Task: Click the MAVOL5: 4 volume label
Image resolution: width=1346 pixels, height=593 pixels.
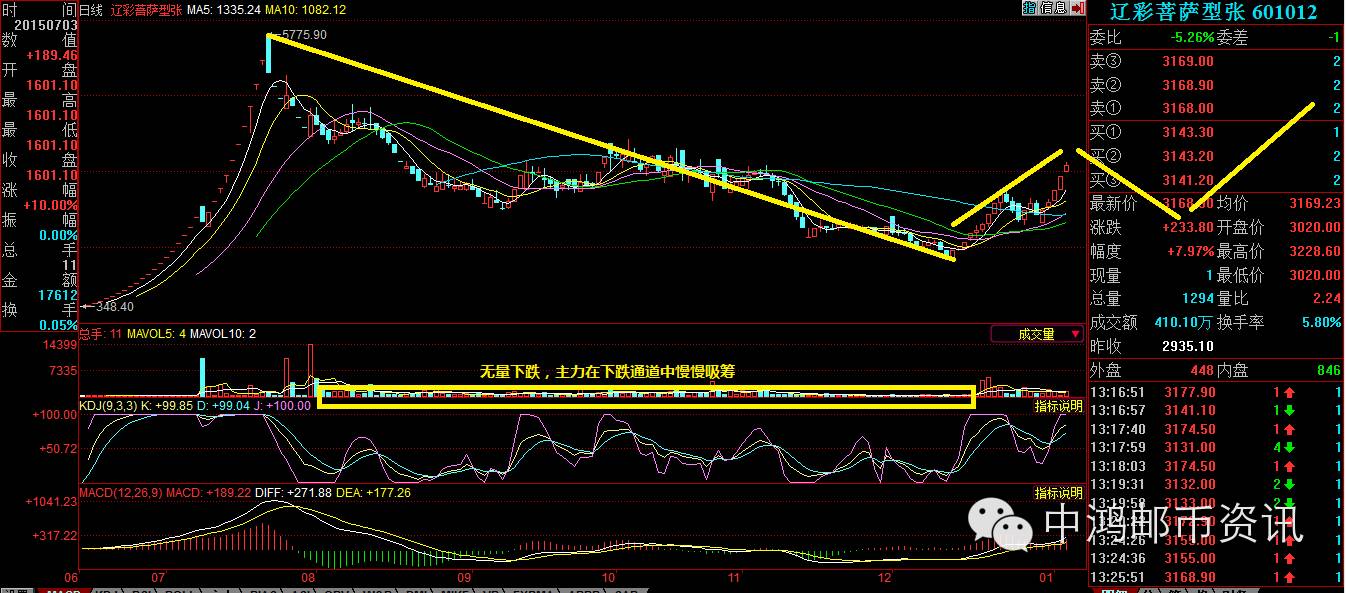Action: click(154, 334)
